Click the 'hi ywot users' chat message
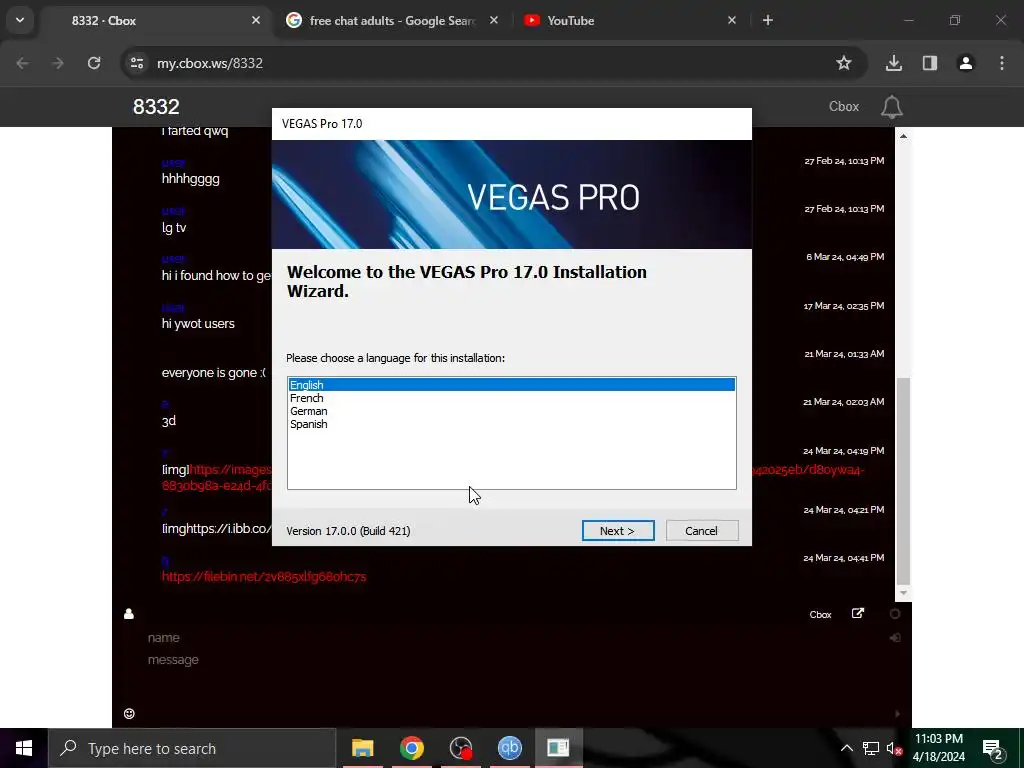The height and width of the screenshot is (768, 1024). 198,324
